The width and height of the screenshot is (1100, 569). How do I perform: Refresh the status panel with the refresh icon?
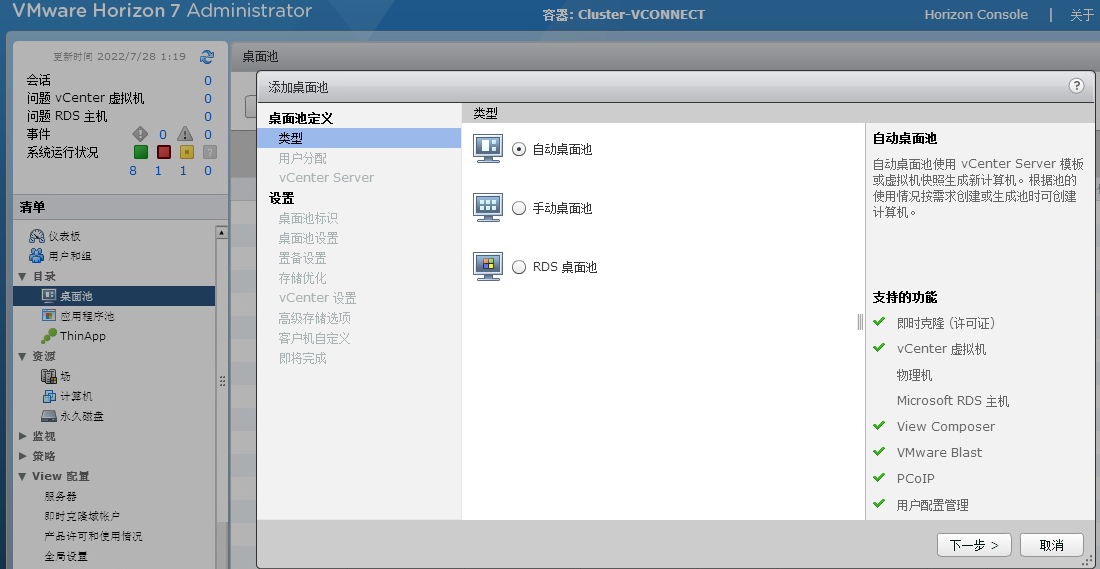[x=207, y=57]
